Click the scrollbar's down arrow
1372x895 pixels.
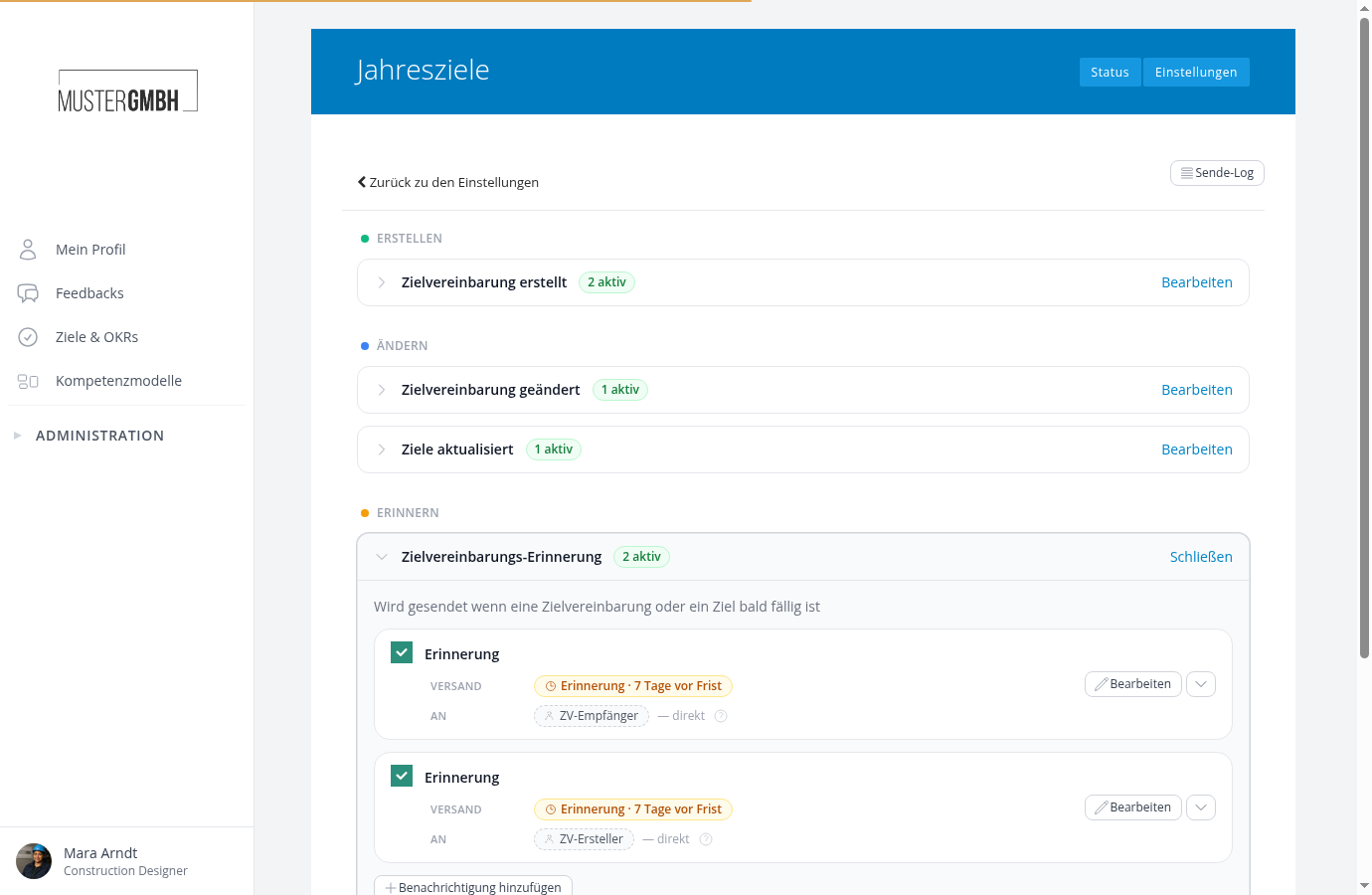[x=1364, y=885]
